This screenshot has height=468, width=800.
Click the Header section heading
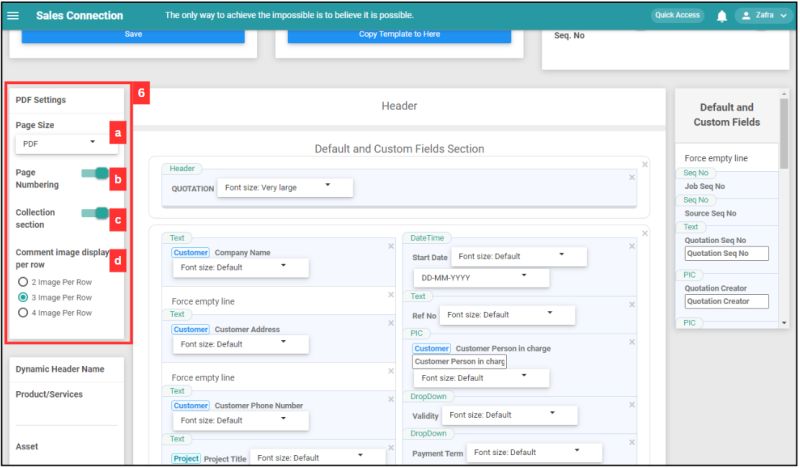click(399, 106)
